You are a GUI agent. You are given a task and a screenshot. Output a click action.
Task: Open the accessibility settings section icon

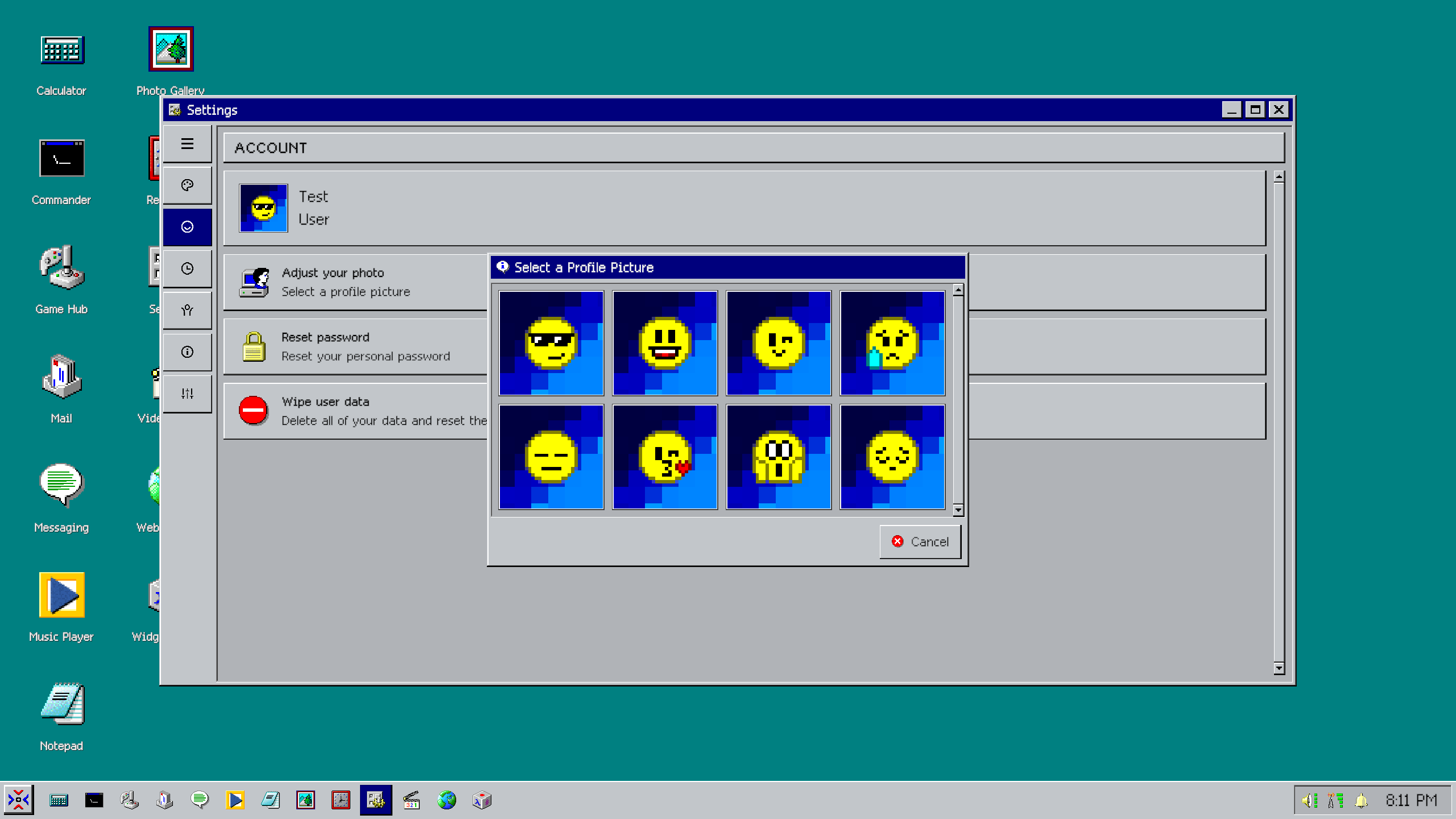187,310
